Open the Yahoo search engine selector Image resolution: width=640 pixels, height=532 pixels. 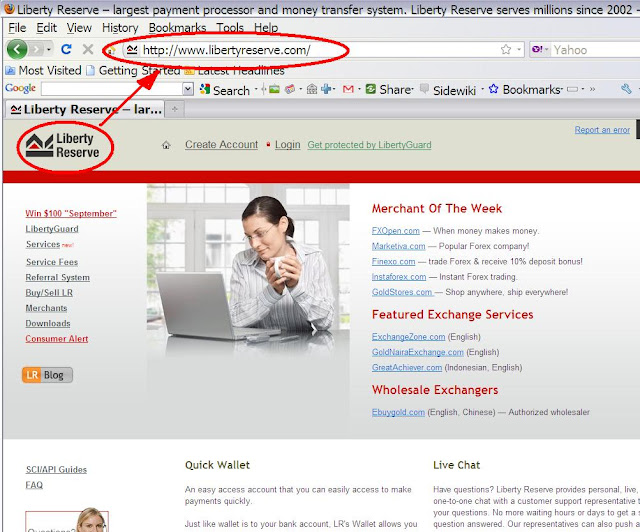click(540, 50)
